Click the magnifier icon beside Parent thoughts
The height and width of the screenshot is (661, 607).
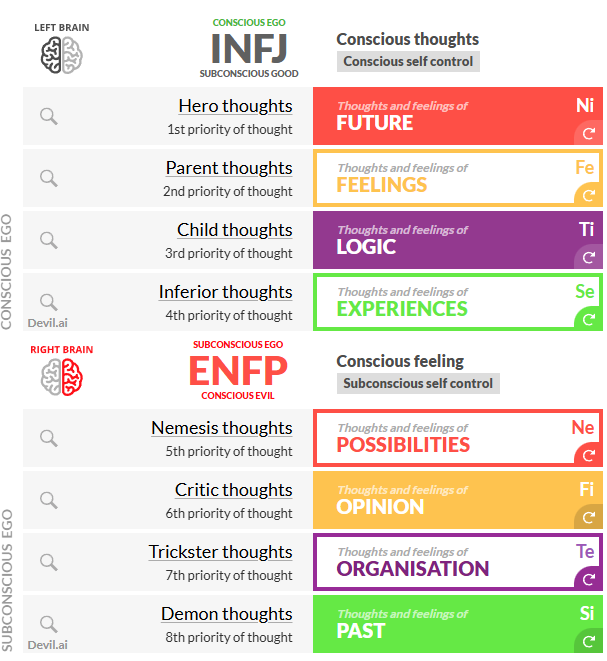tap(49, 178)
